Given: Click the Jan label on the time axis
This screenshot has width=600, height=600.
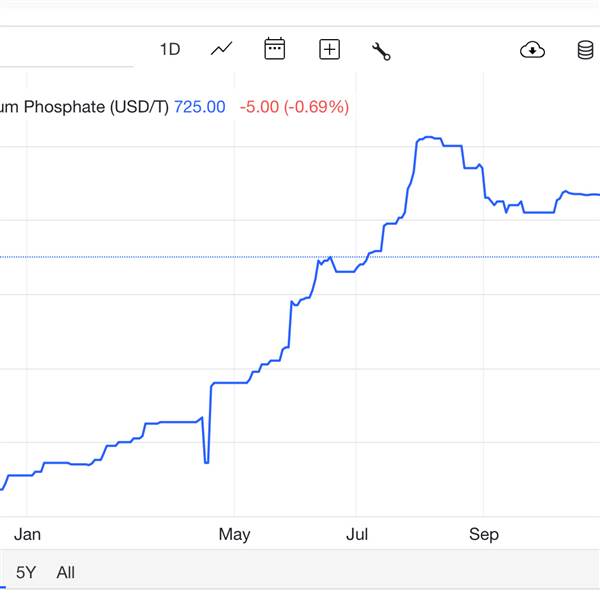Looking at the screenshot, I should [x=28, y=534].
